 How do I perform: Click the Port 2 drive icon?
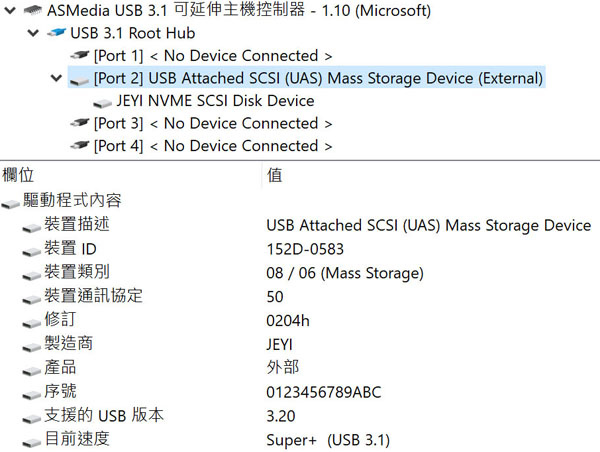[80, 80]
